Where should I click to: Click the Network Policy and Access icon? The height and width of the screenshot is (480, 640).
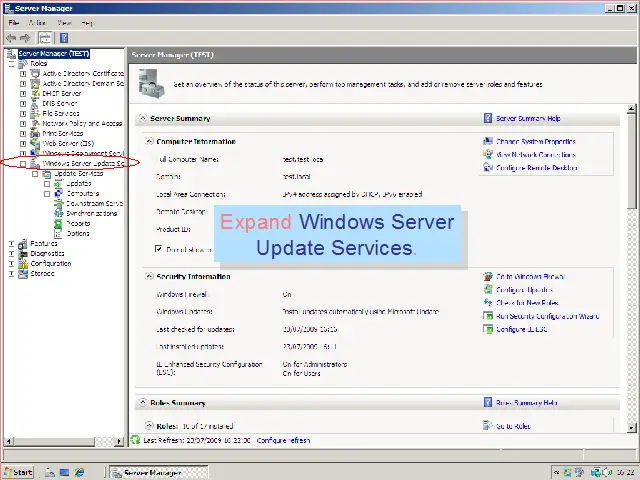point(35,123)
